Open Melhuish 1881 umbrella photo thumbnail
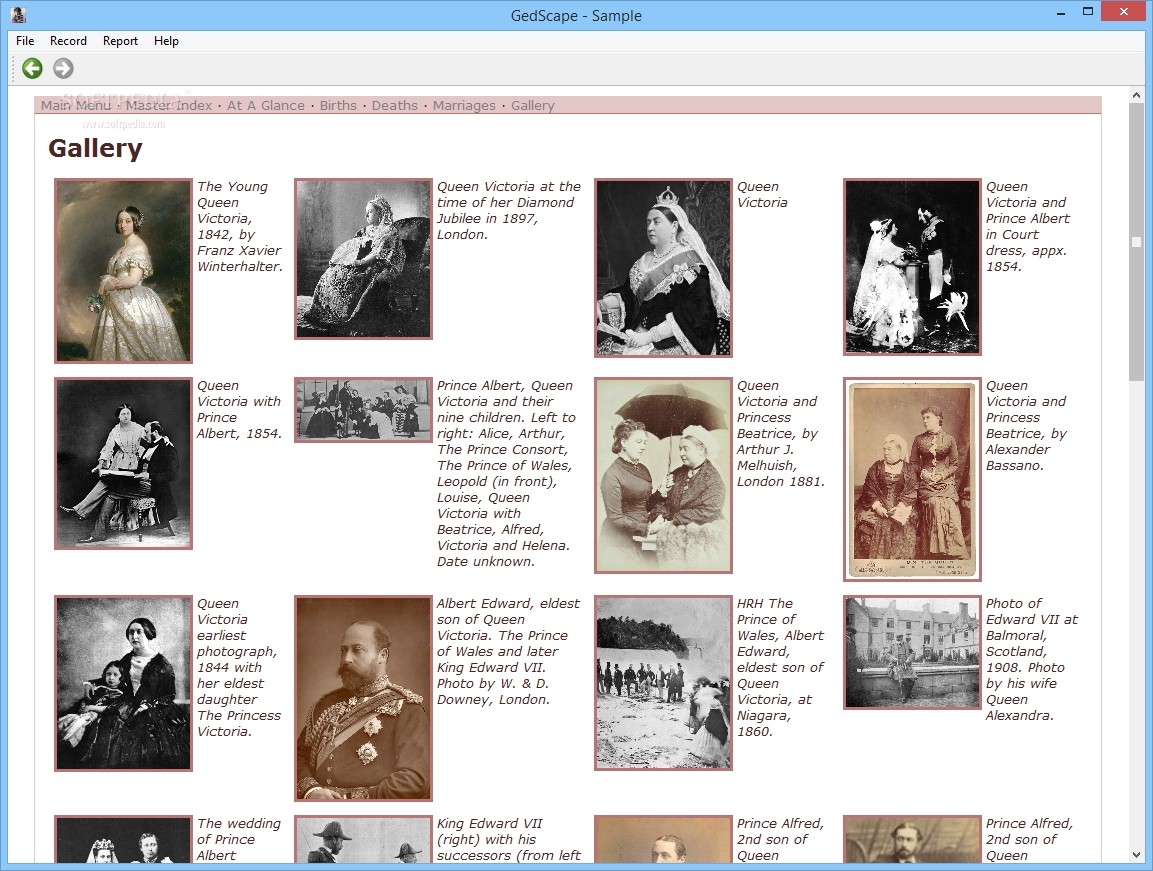 click(x=663, y=475)
